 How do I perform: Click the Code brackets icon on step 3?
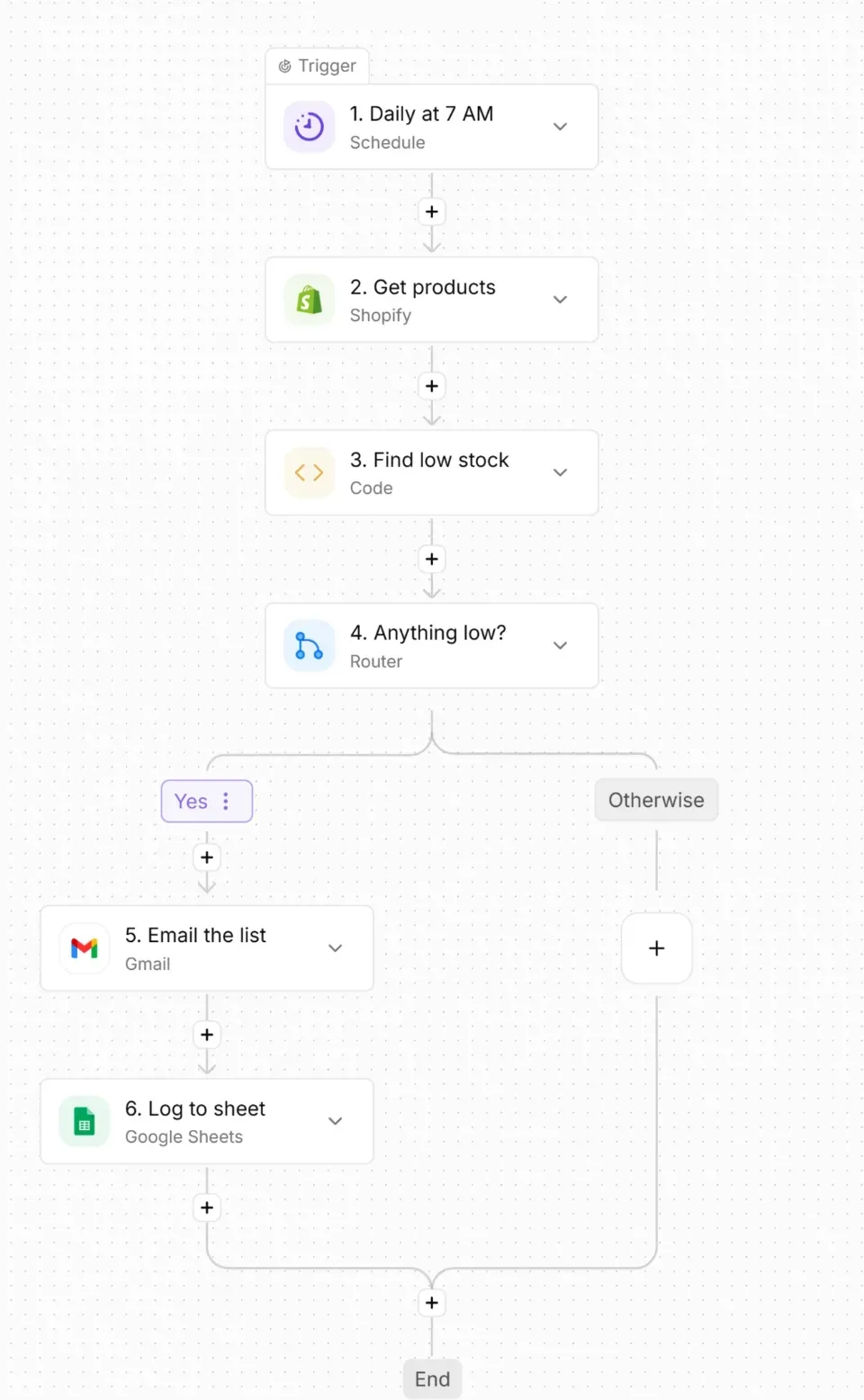pos(310,472)
